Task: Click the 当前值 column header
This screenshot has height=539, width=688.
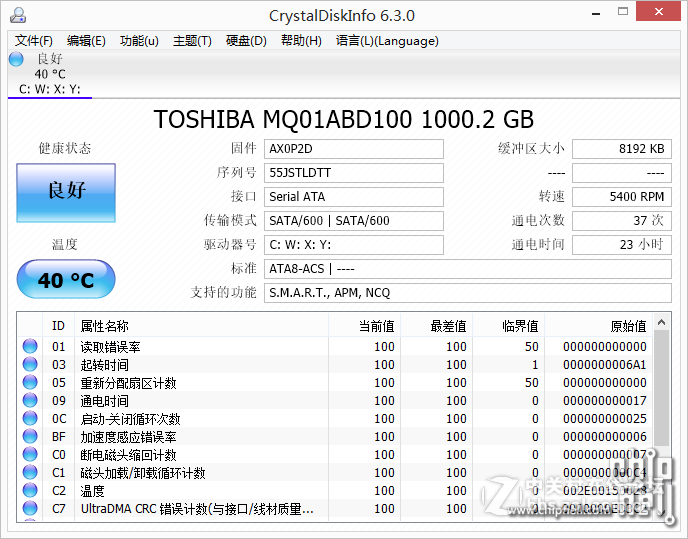Action: 364,326
